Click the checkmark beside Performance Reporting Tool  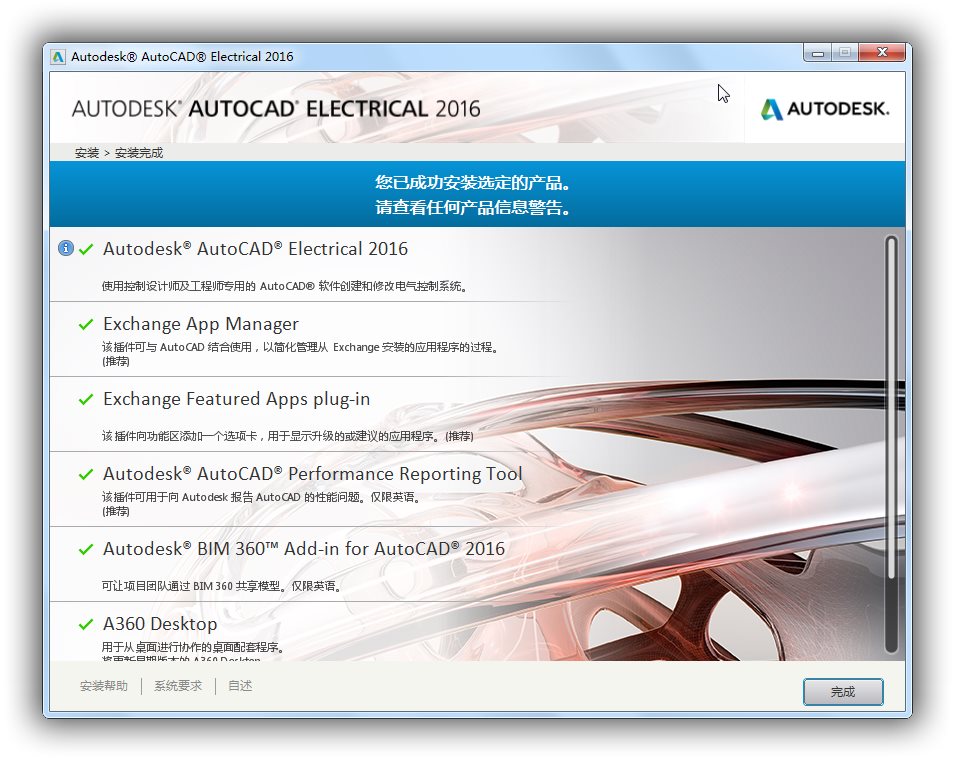click(x=86, y=473)
